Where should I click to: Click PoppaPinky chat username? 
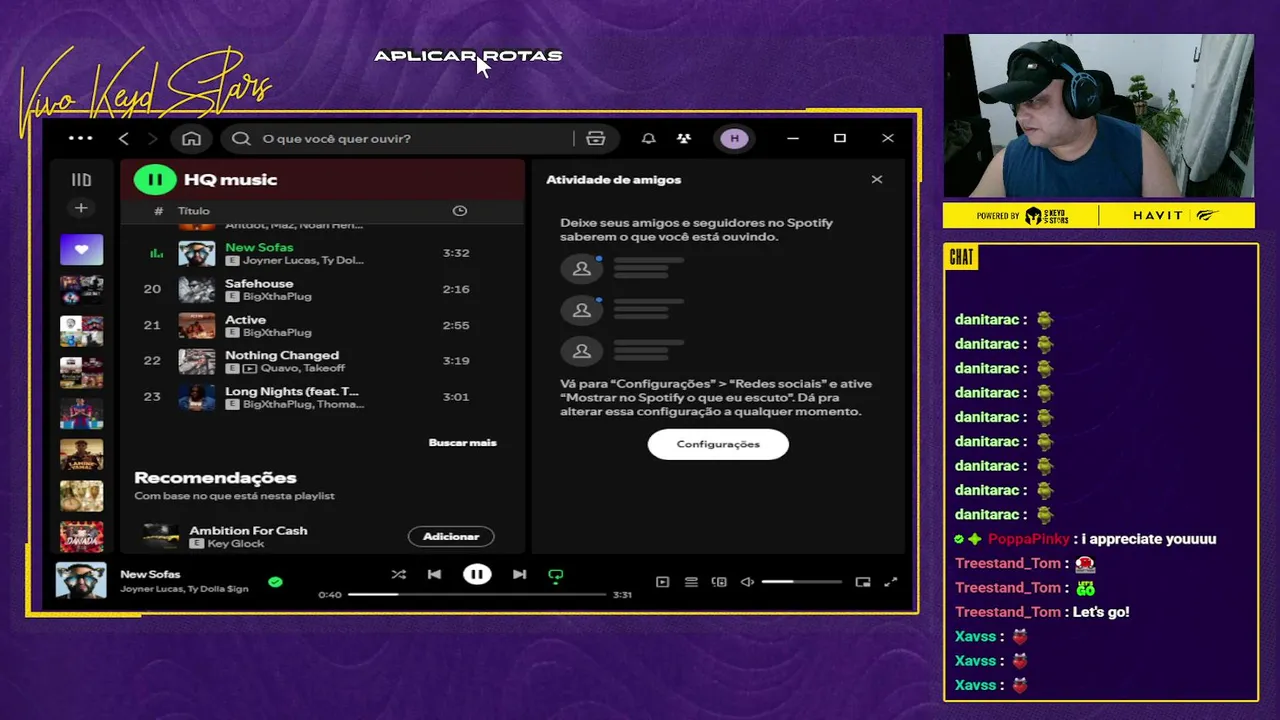tap(1028, 539)
